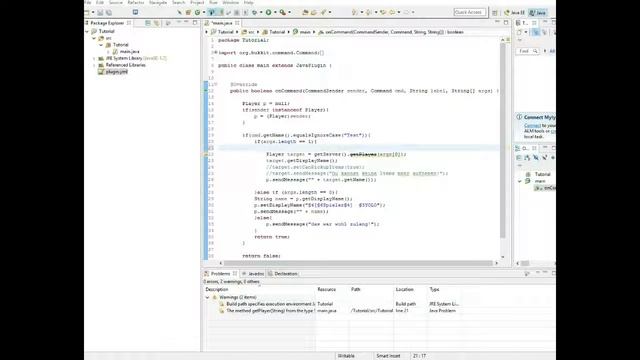Click the Previous Annotation toolbar icon

click(x=369, y=13)
